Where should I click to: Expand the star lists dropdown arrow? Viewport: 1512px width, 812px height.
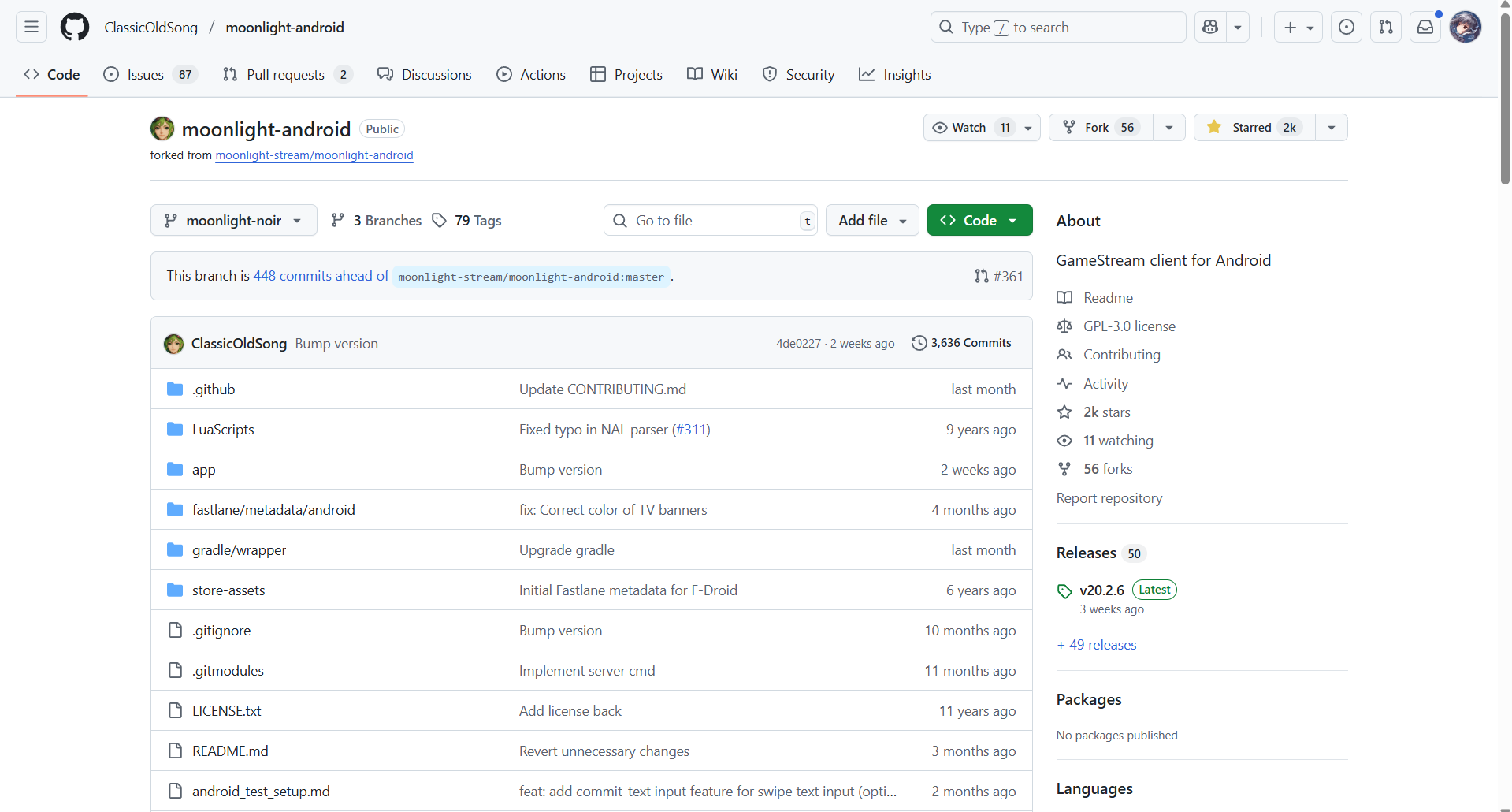(x=1331, y=128)
